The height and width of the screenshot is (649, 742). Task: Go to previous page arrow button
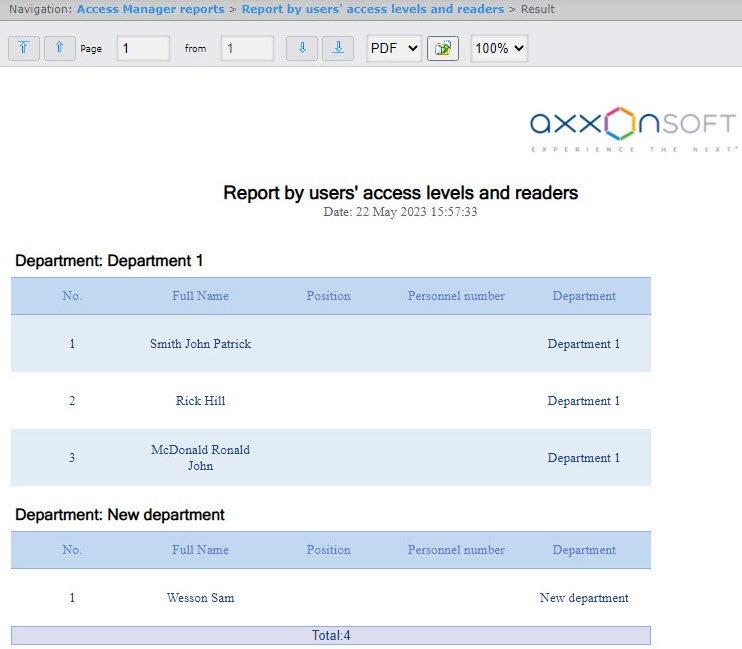click(60, 48)
